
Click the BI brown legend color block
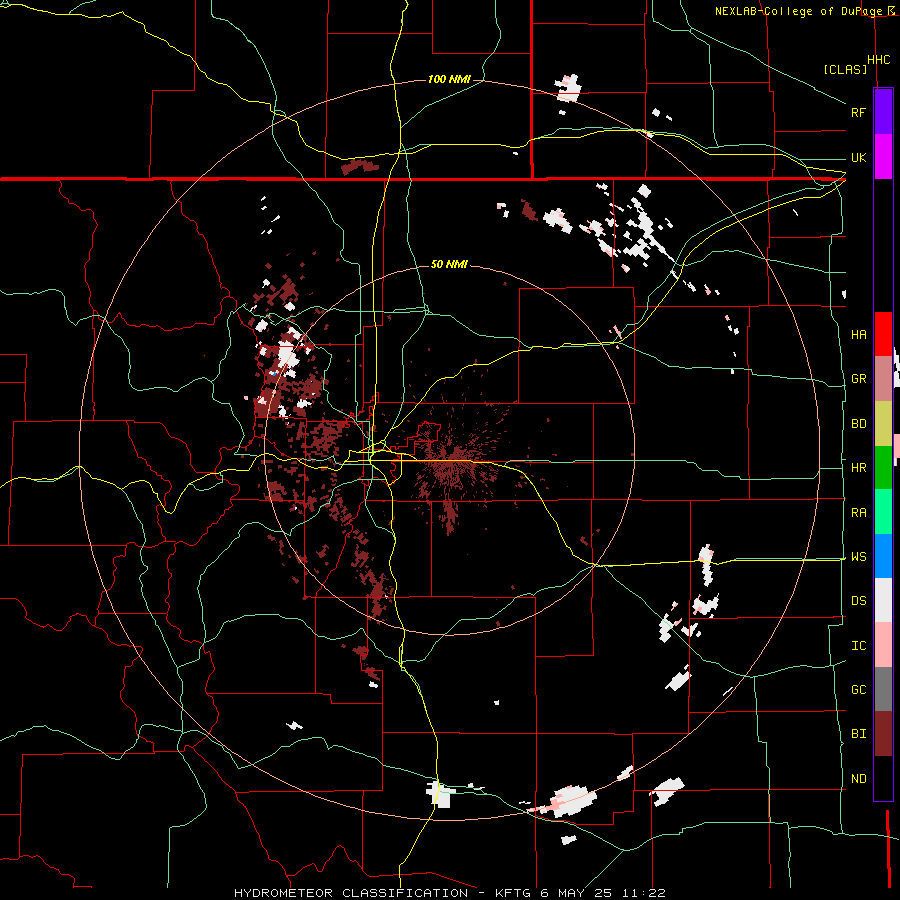[883, 734]
